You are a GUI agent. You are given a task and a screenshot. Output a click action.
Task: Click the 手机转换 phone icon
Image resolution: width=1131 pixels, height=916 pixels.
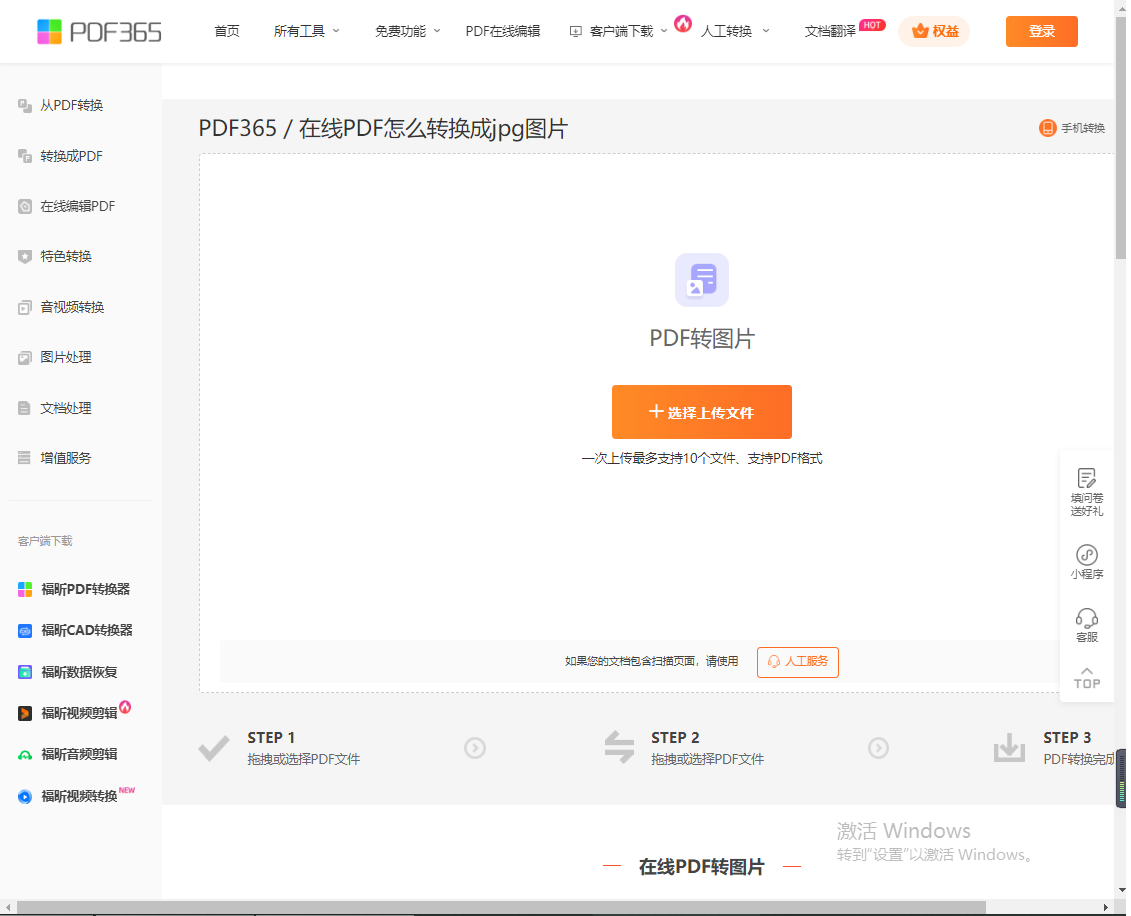1047,128
